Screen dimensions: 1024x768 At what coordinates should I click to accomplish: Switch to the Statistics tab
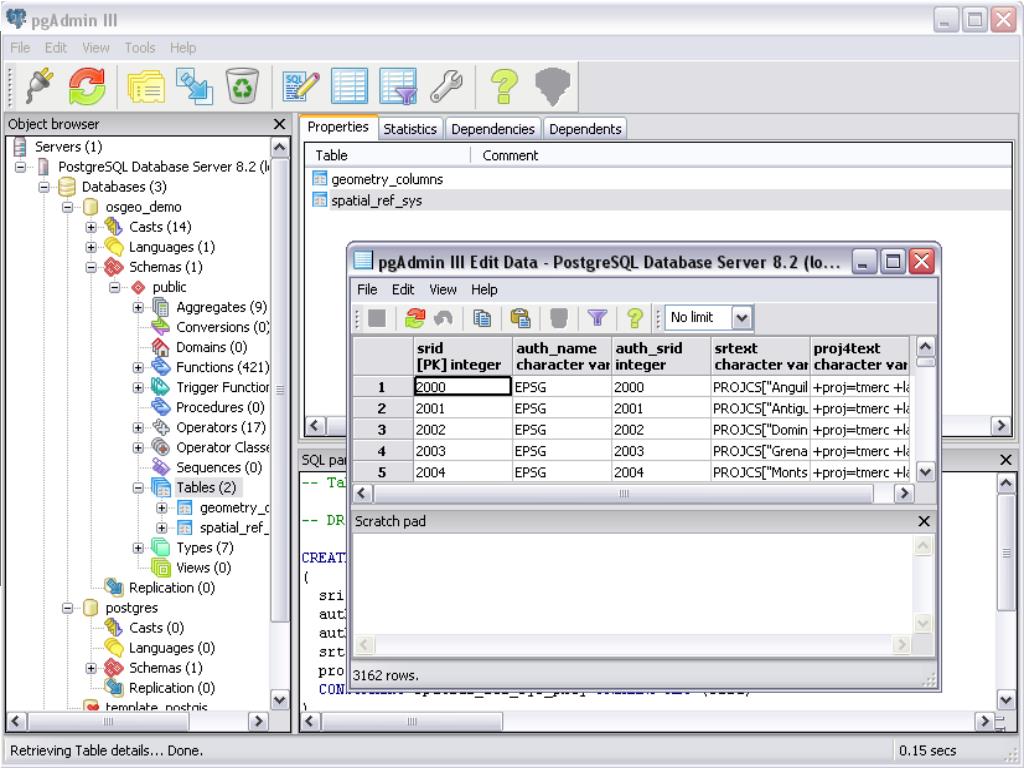(410, 129)
